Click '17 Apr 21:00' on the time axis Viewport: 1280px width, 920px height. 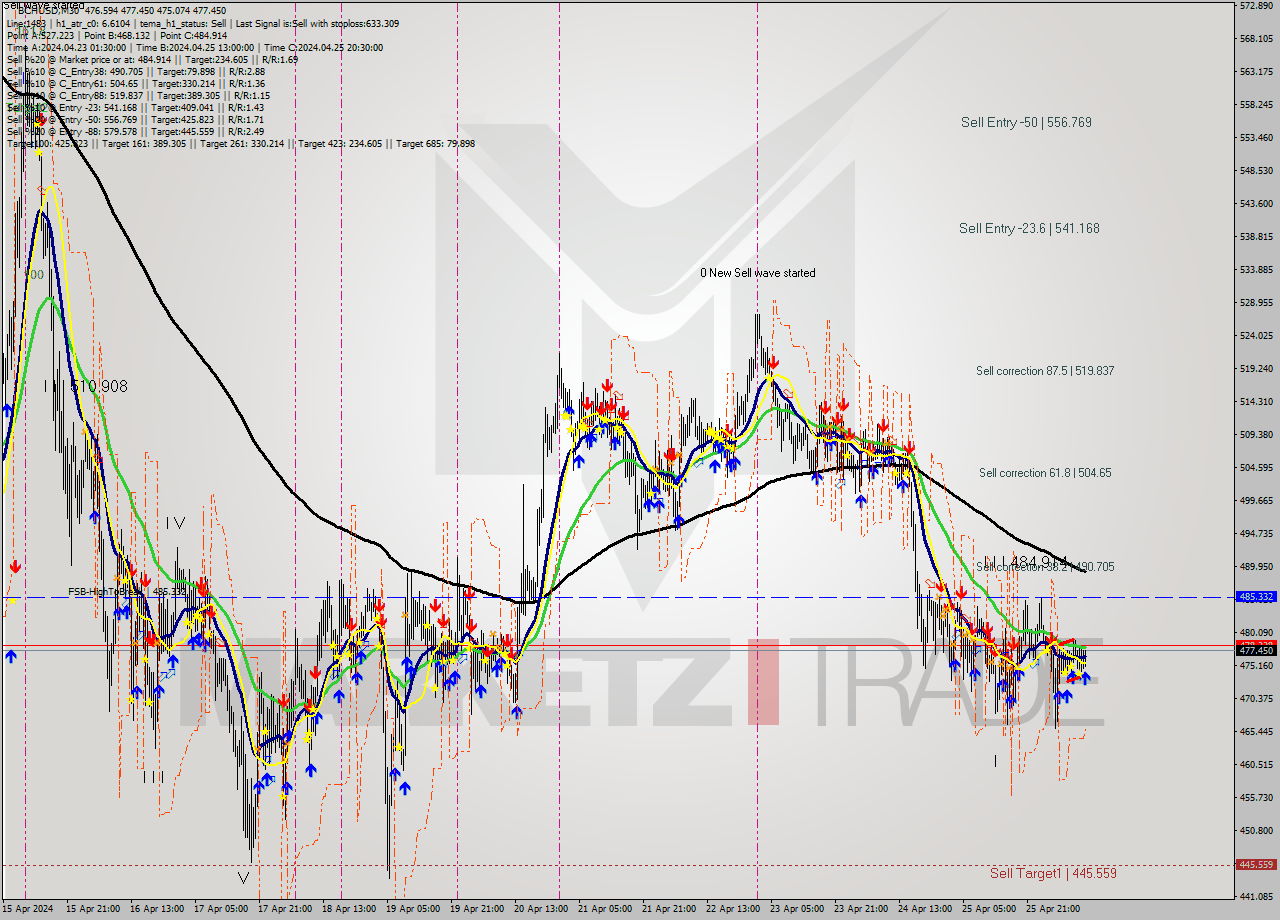pyautogui.click(x=287, y=910)
